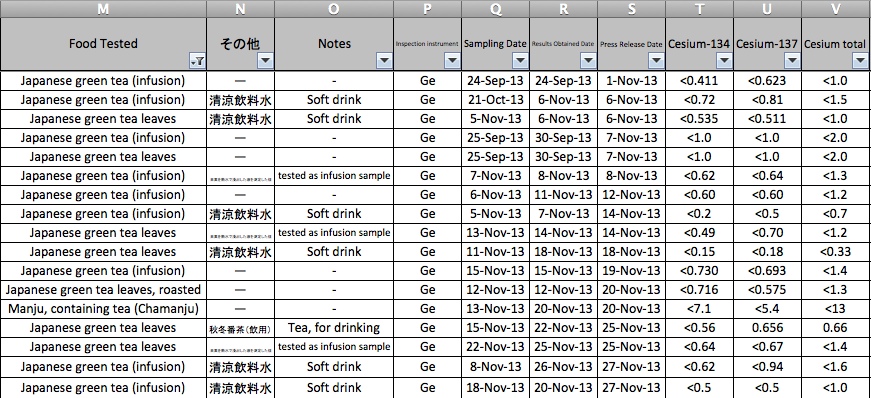
Task: Select column O header
Action: 334,8
